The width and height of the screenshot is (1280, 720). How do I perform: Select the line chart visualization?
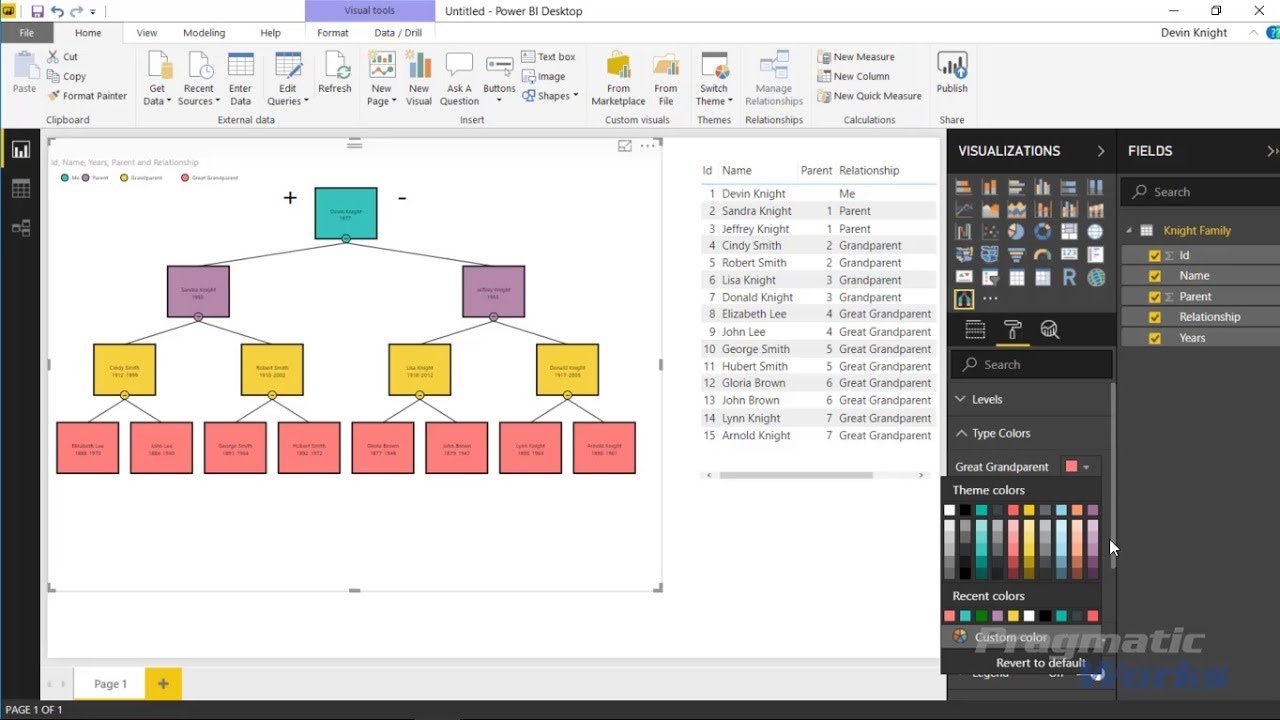coord(964,210)
